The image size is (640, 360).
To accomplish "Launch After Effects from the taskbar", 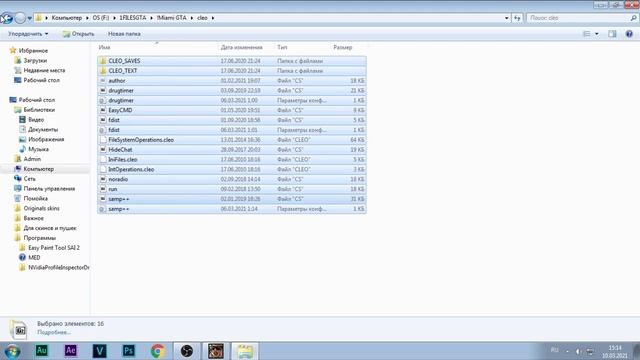I will tap(71, 351).
